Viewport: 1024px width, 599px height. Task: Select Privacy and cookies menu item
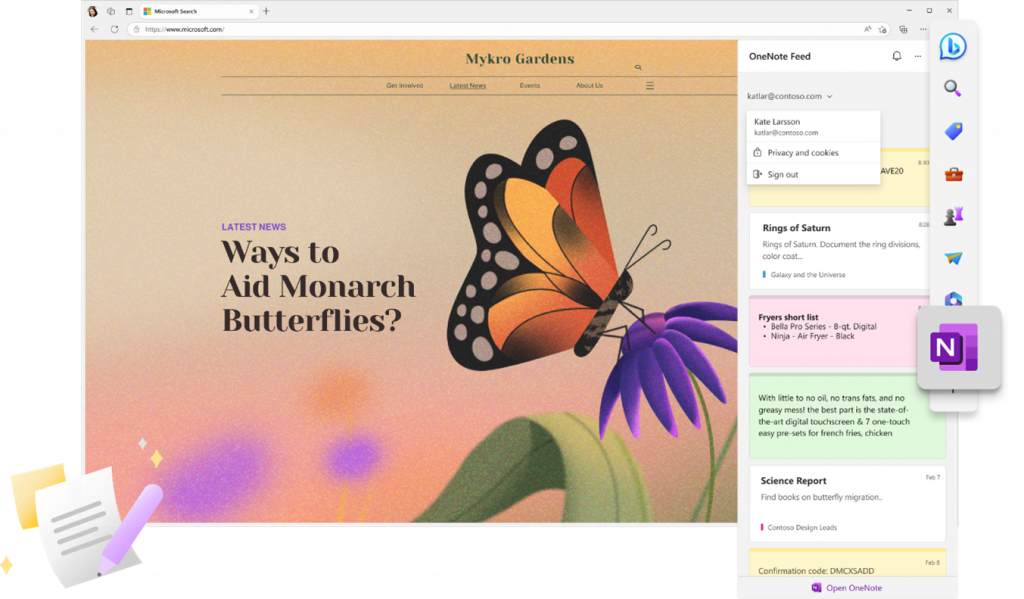click(802, 153)
